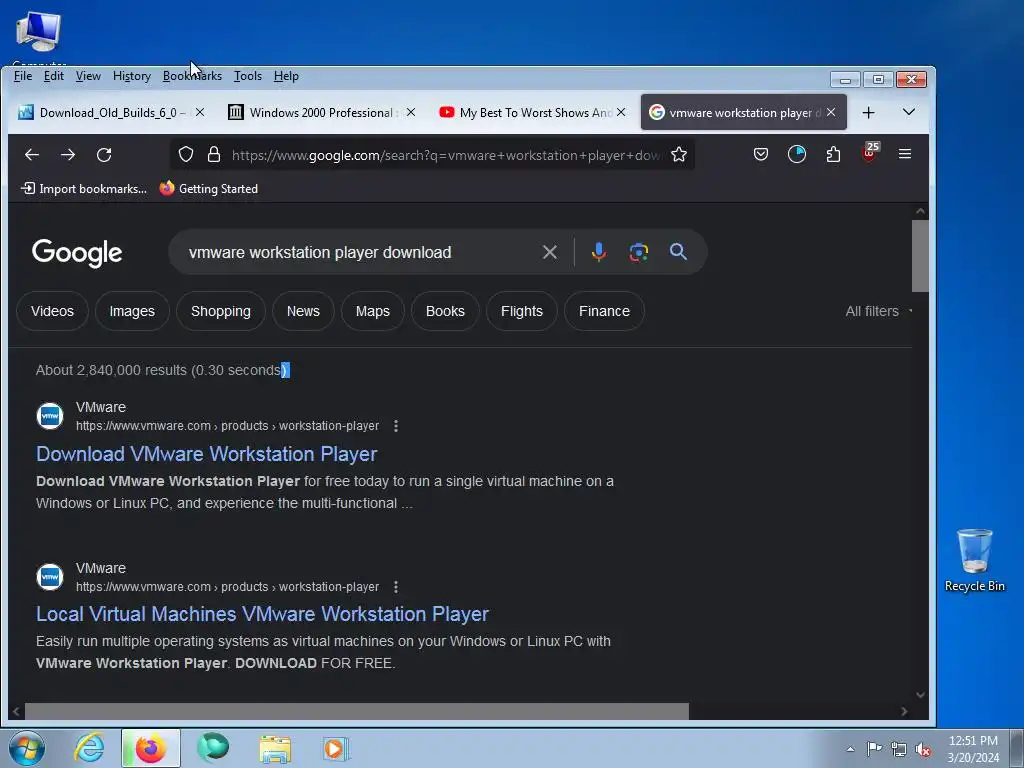Viewport: 1024px width, 768px height.
Task: Open the File menu
Action: tap(23, 76)
